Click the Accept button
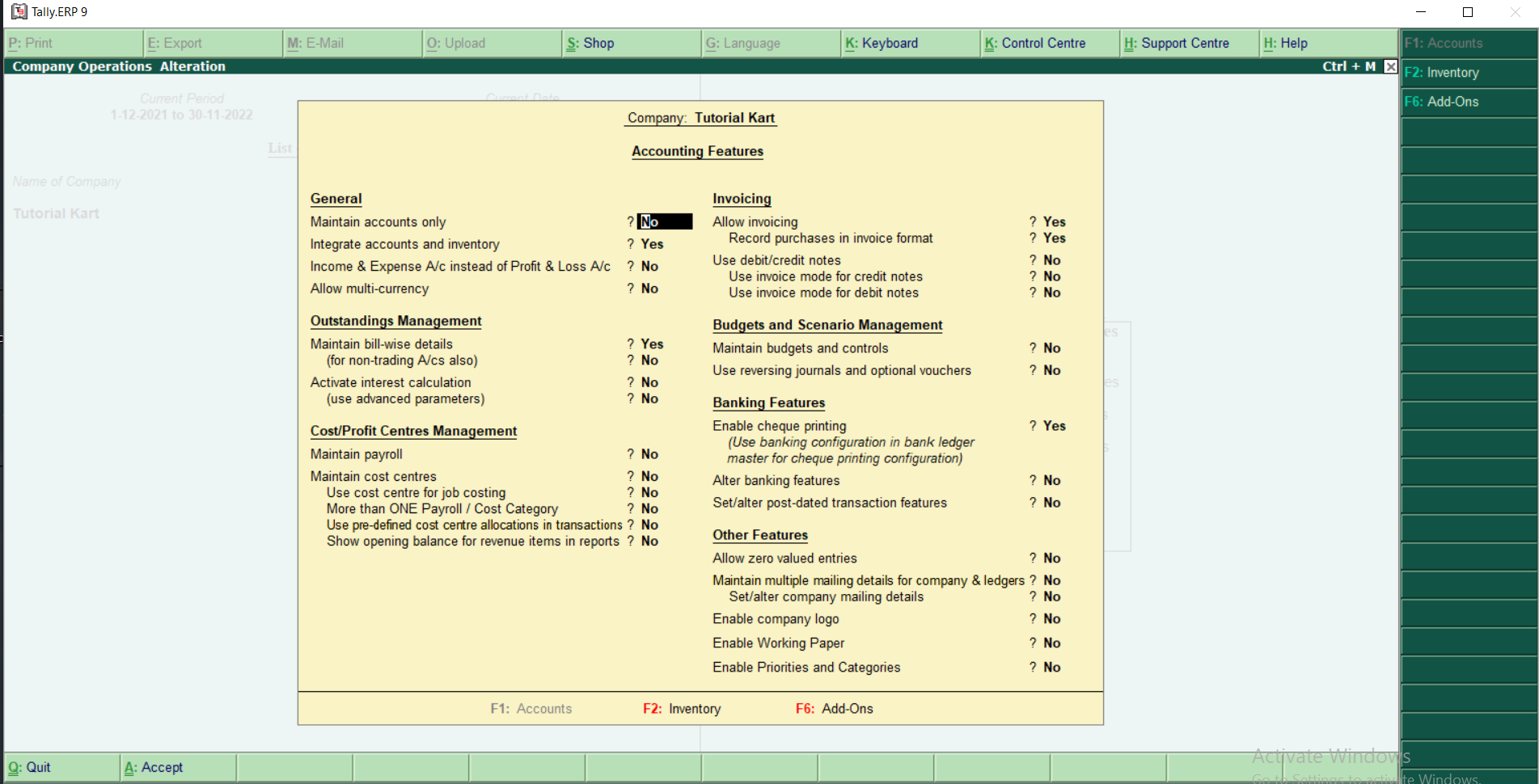This screenshot has height=784, width=1539. tap(154, 766)
